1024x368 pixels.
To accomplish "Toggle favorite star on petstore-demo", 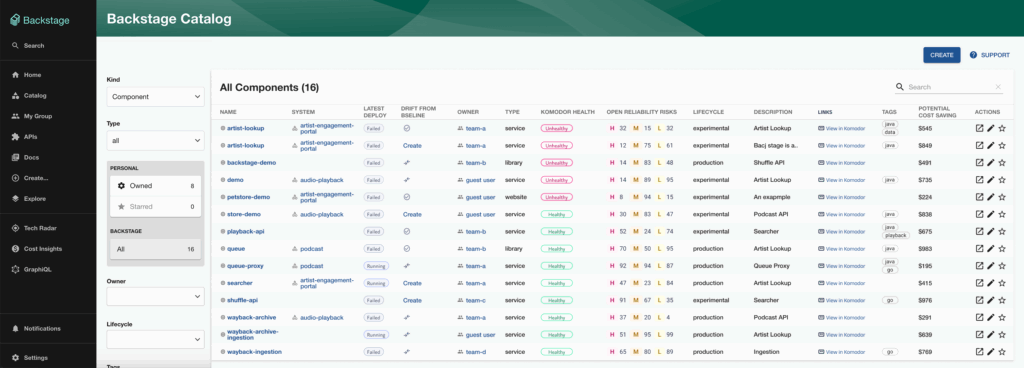I will [1002, 196].
